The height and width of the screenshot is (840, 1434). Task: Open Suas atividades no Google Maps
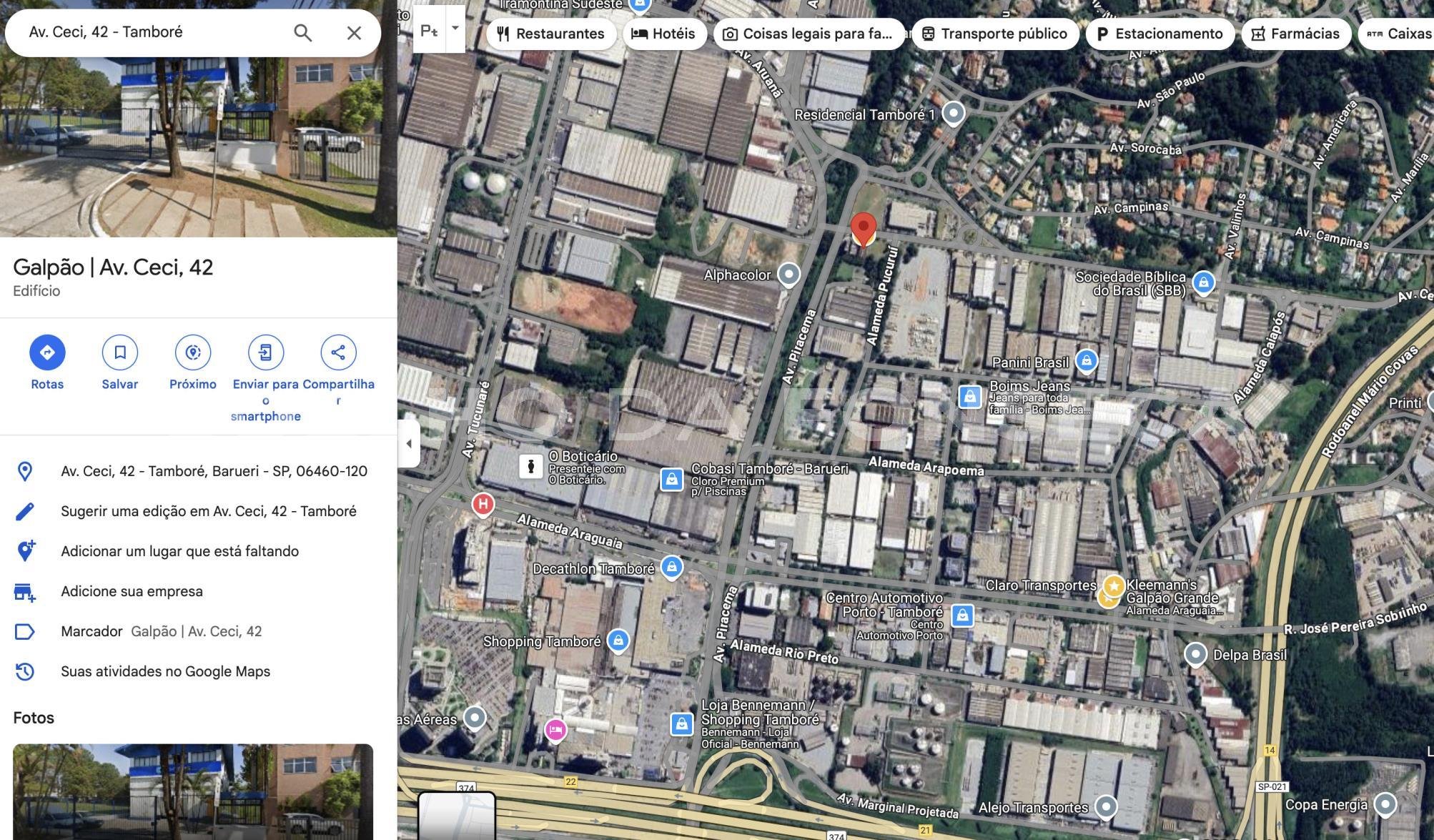[165, 671]
